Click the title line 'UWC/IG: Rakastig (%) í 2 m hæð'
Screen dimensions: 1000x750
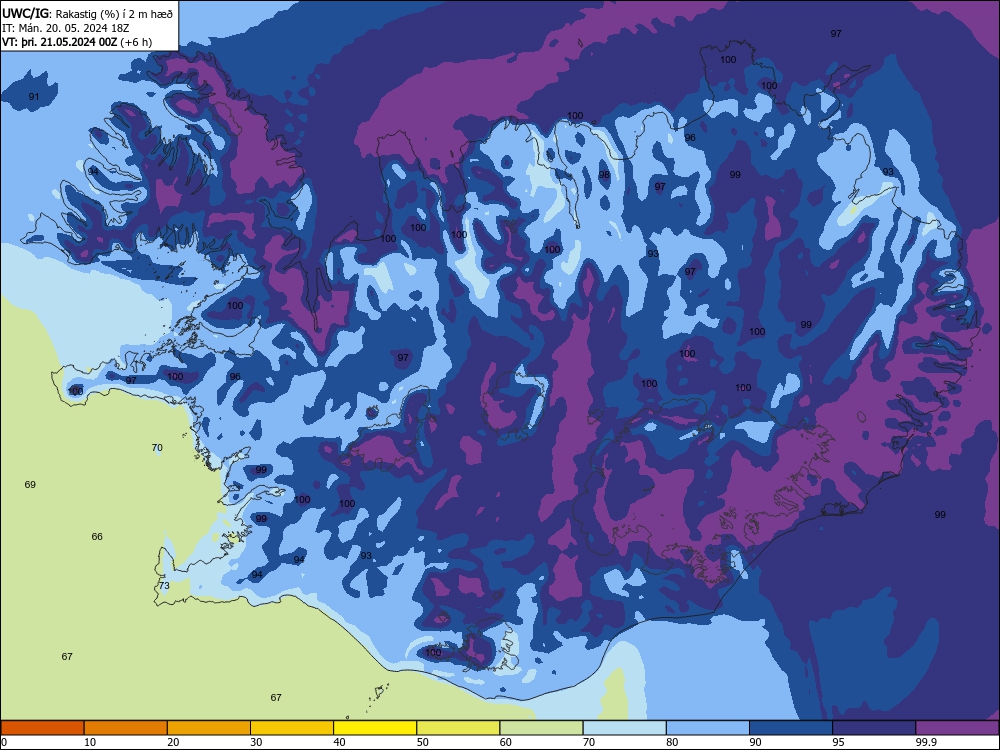pos(87,13)
